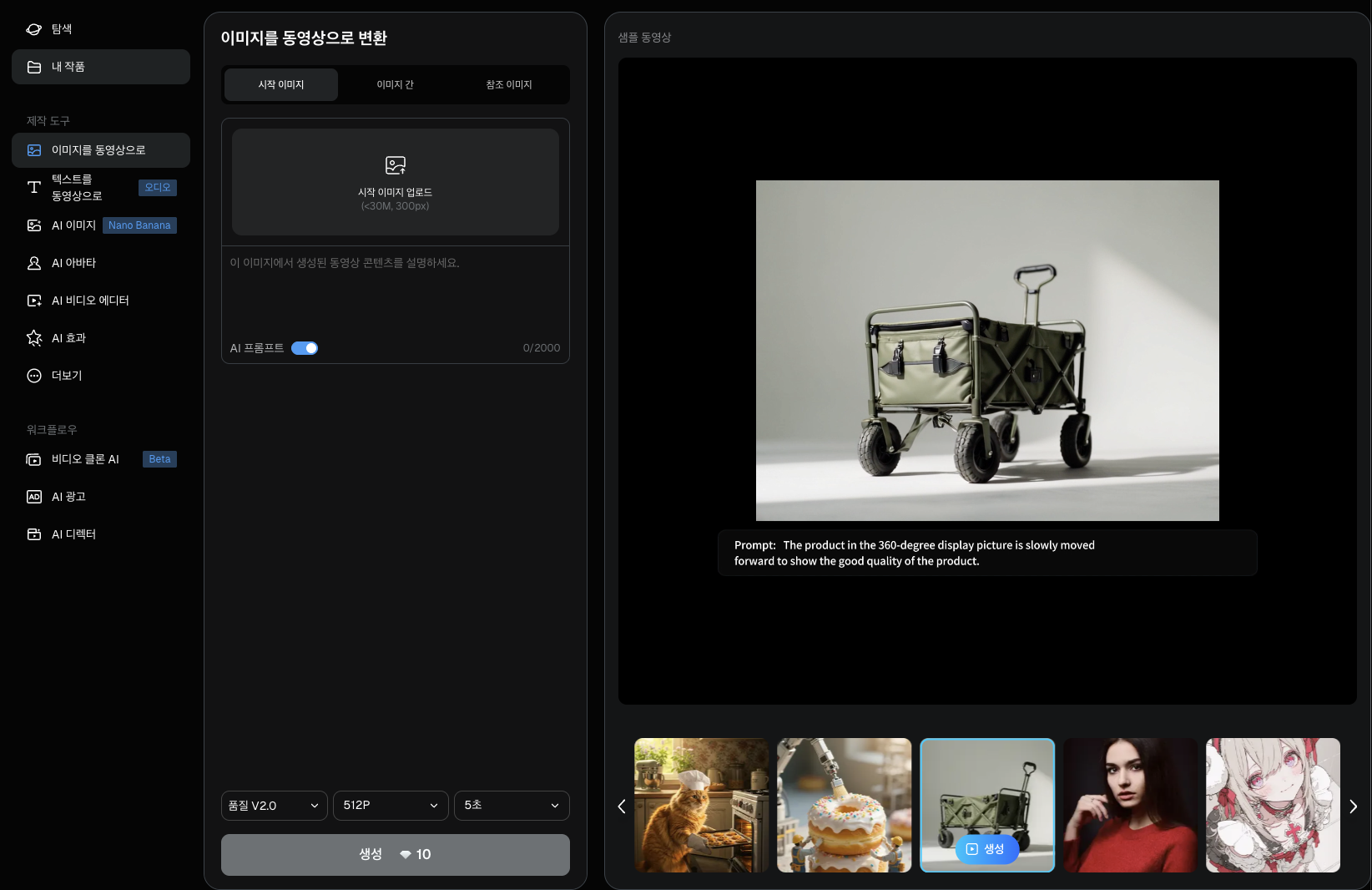Go to the next sample thumbnails

1353,807
